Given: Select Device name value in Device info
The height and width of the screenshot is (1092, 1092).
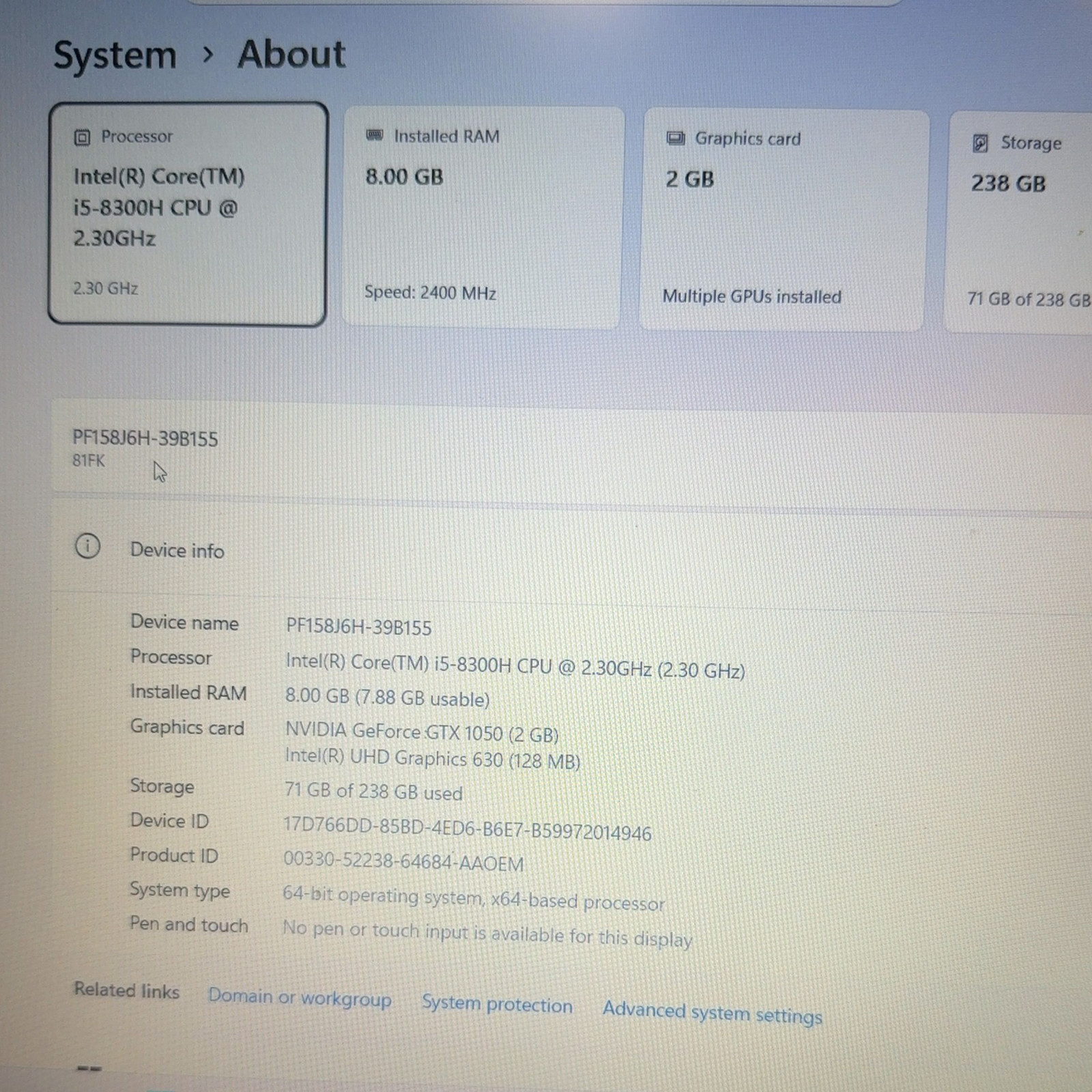Looking at the screenshot, I should click(x=359, y=627).
